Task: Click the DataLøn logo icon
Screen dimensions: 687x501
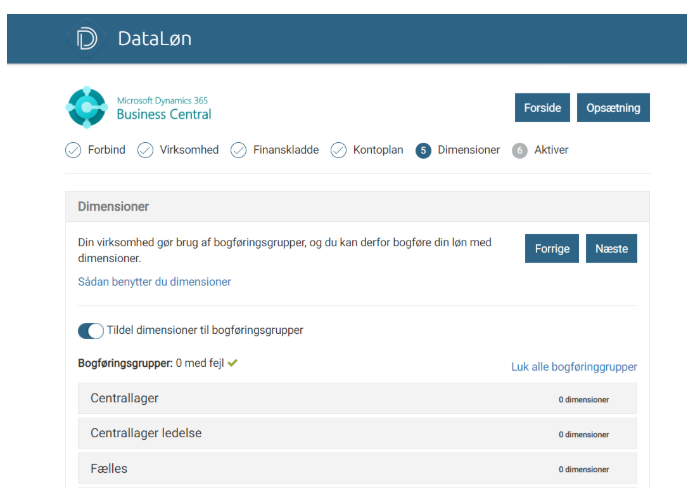Action: click(x=86, y=39)
